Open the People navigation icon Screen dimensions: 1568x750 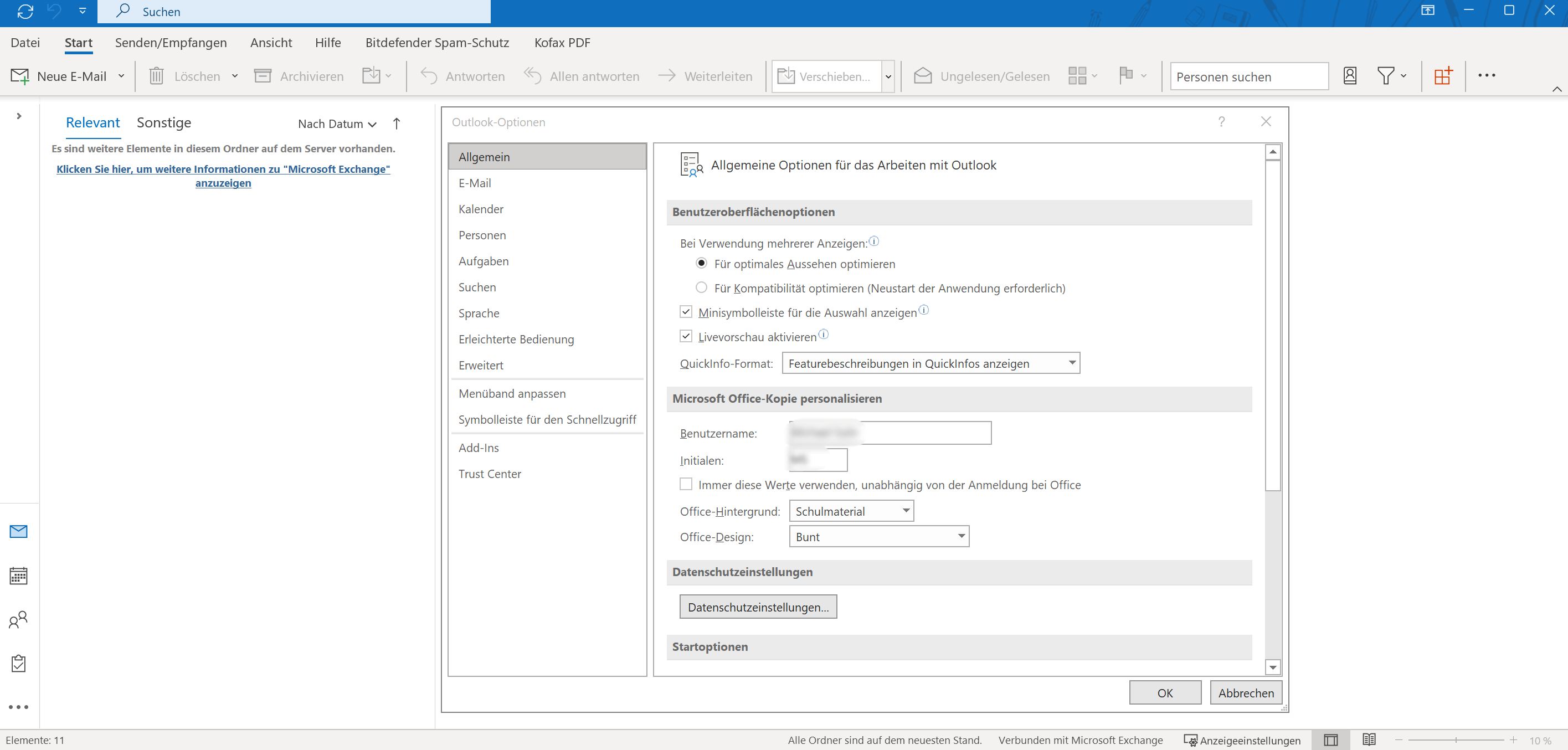tap(18, 619)
